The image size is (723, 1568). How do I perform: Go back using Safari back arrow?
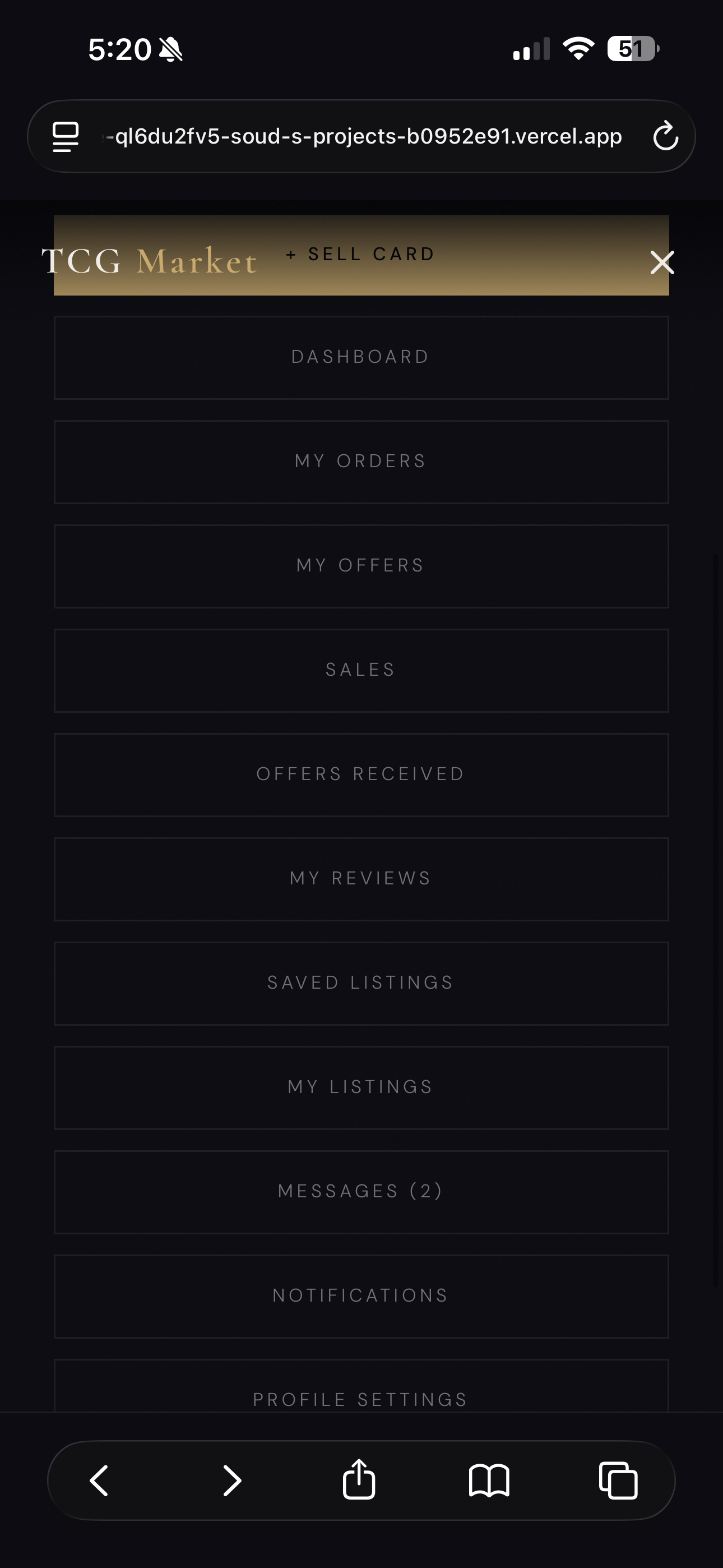click(99, 1480)
